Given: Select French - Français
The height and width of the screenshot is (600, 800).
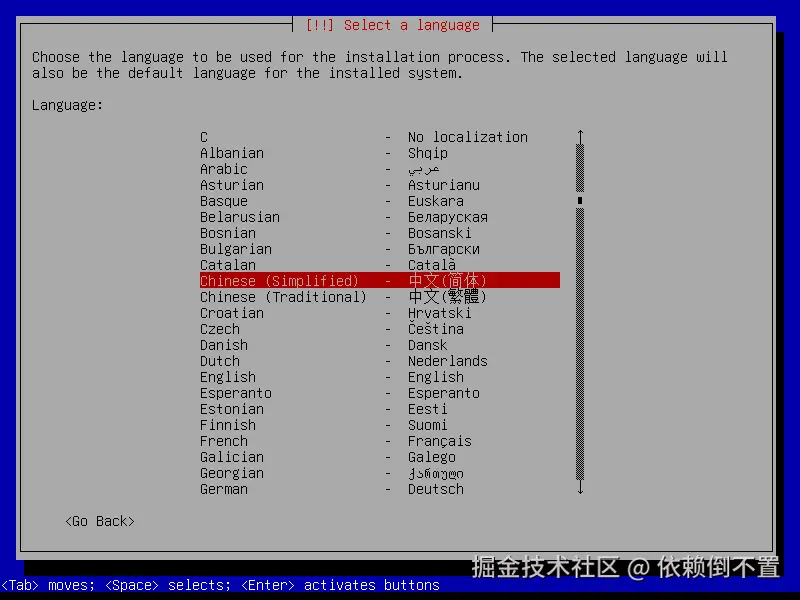Looking at the screenshot, I should 380,441.
